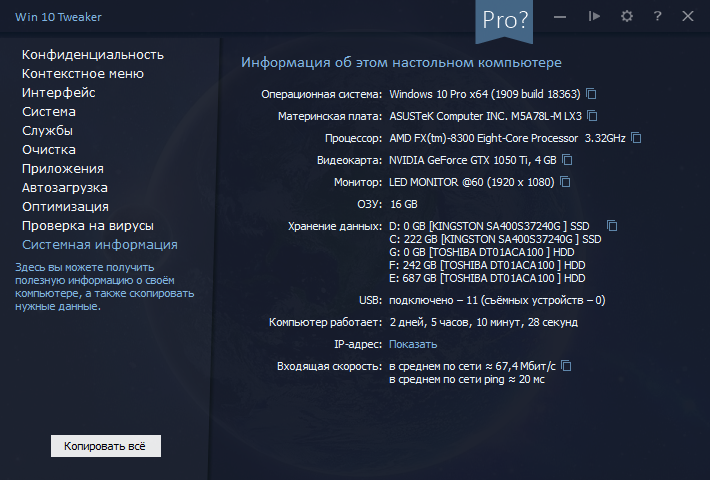Select the Очистка section
Image resolution: width=710 pixels, height=480 pixels.
point(49,150)
